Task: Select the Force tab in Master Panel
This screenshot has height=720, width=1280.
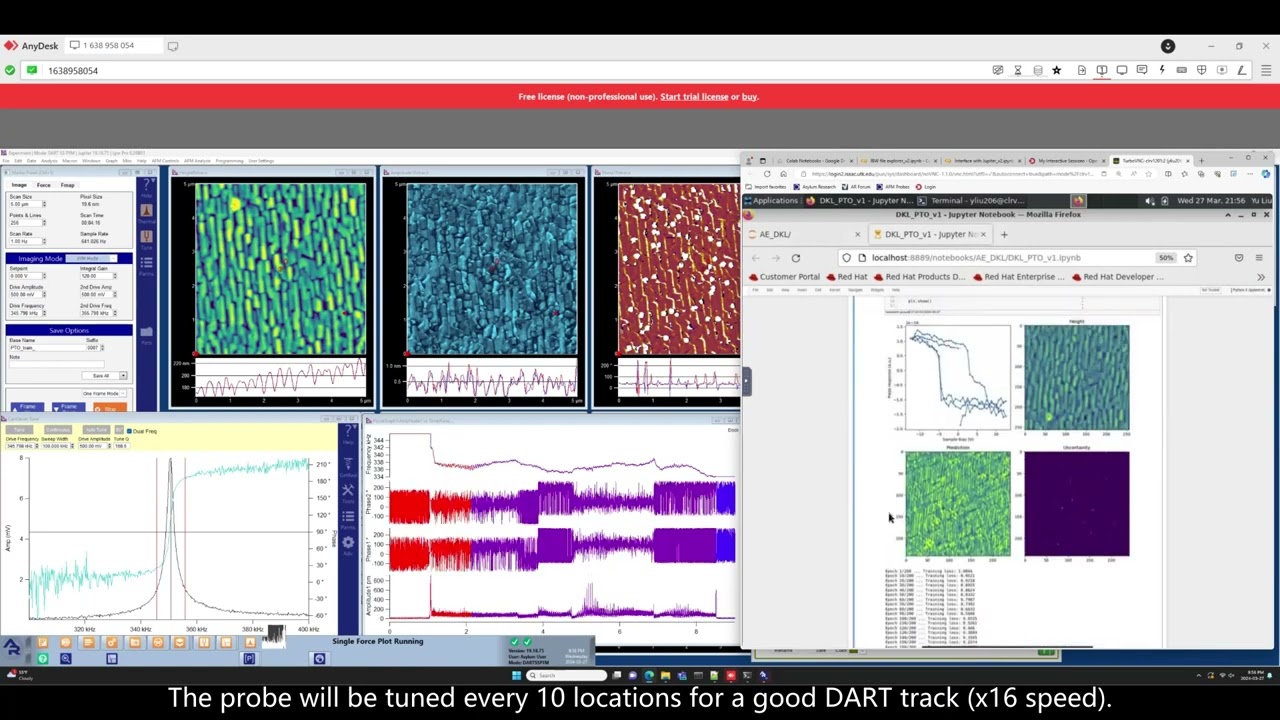Action: click(44, 185)
